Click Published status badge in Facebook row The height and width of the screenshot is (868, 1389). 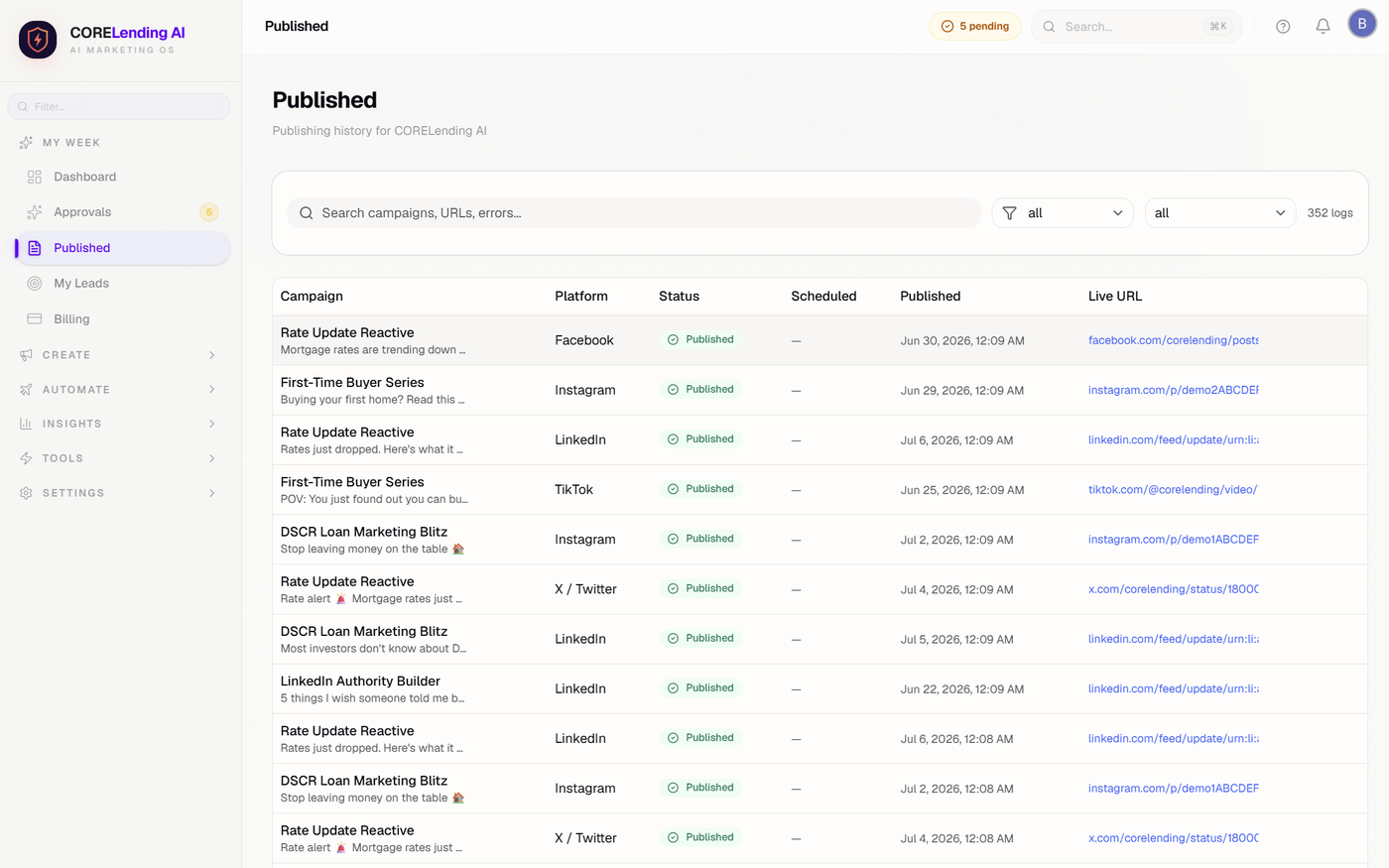(700, 339)
